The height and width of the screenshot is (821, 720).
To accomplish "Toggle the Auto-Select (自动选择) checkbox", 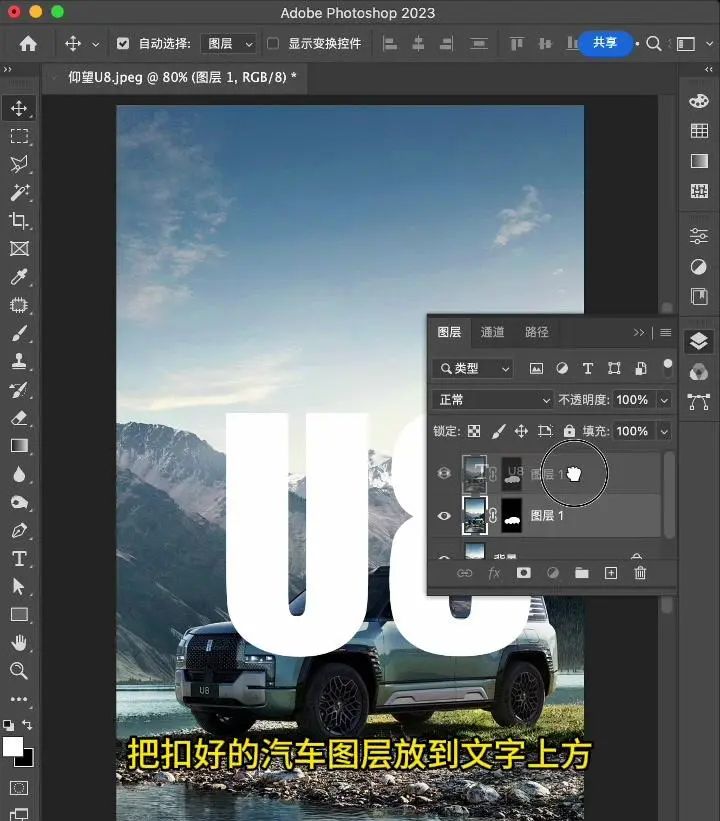I will pos(123,43).
